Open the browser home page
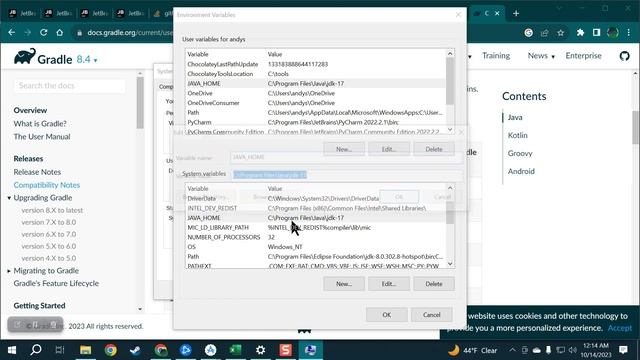This screenshot has height=360, width=640. click(60, 33)
